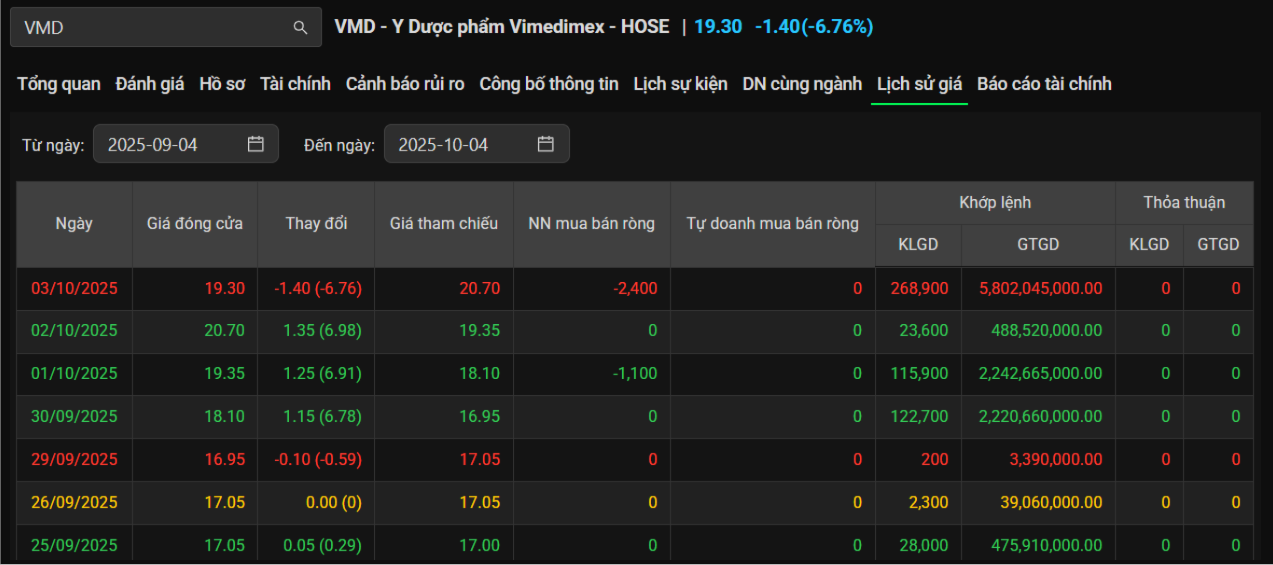The height and width of the screenshot is (565, 1273).
Task: Open the DN cùng ngành tab
Action: (x=802, y=84)
